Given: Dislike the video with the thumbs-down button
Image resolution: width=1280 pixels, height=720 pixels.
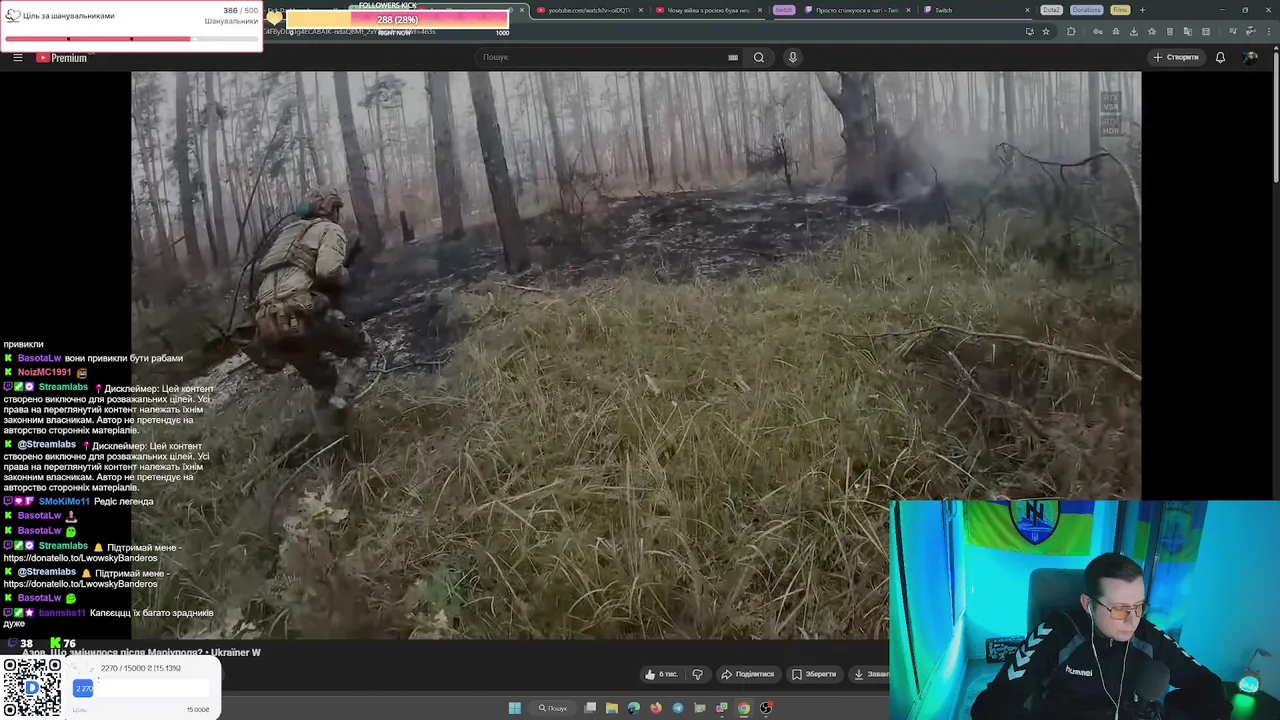Looking at the screenshot, I should click(x=697, y=674).
